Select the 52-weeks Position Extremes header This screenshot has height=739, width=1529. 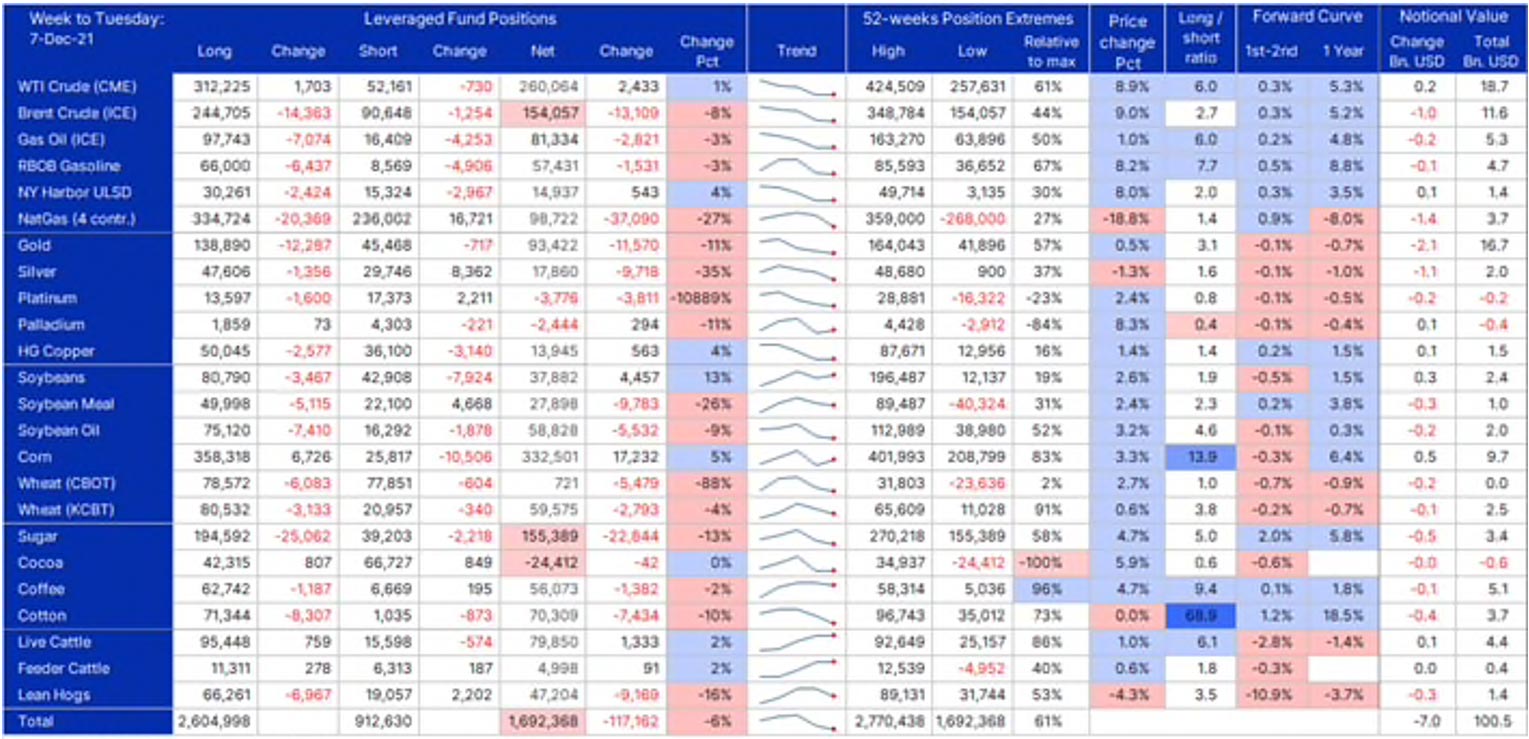coord(967,19)
